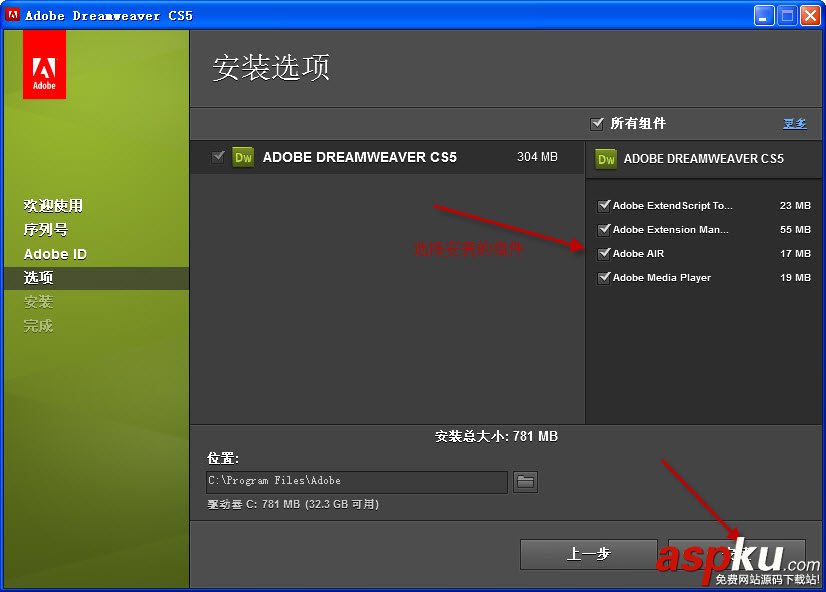Click the Adobe title bar icon
826x592 pixels.
pyautogui.click(x=12, y=15)
